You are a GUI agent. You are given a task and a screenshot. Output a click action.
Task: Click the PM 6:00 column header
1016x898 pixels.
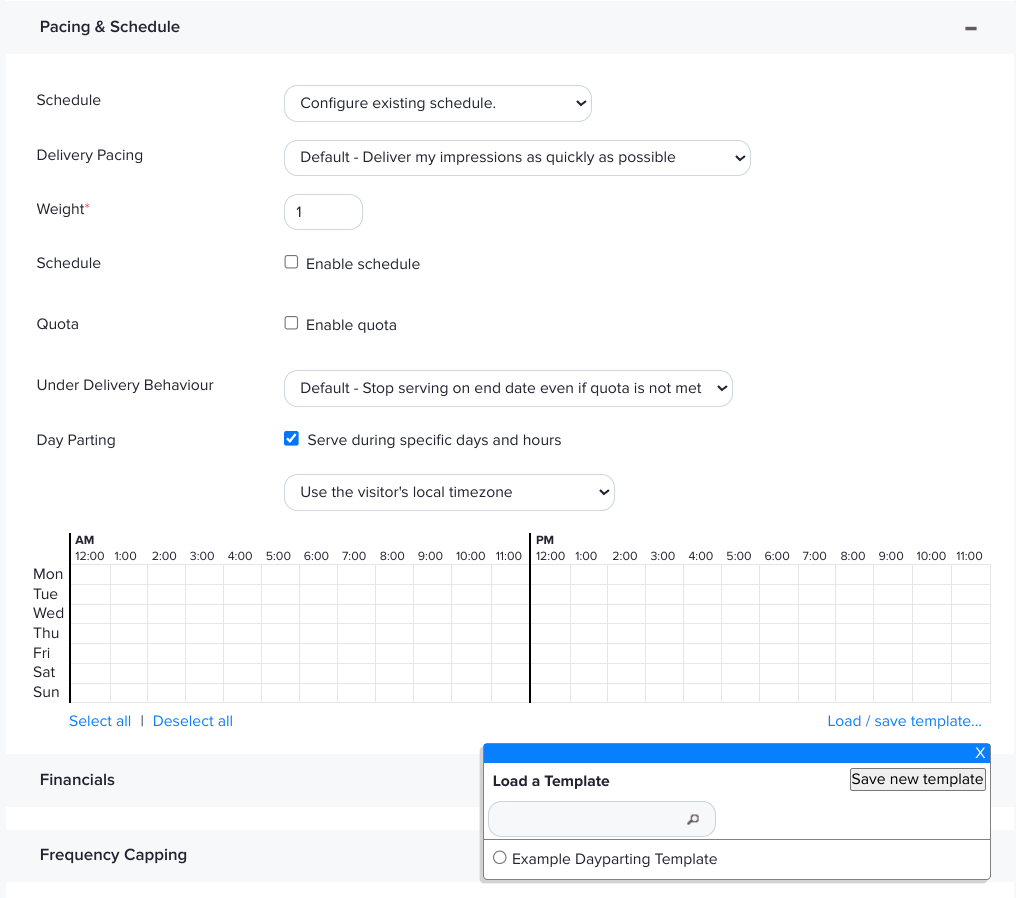(777, 556)
